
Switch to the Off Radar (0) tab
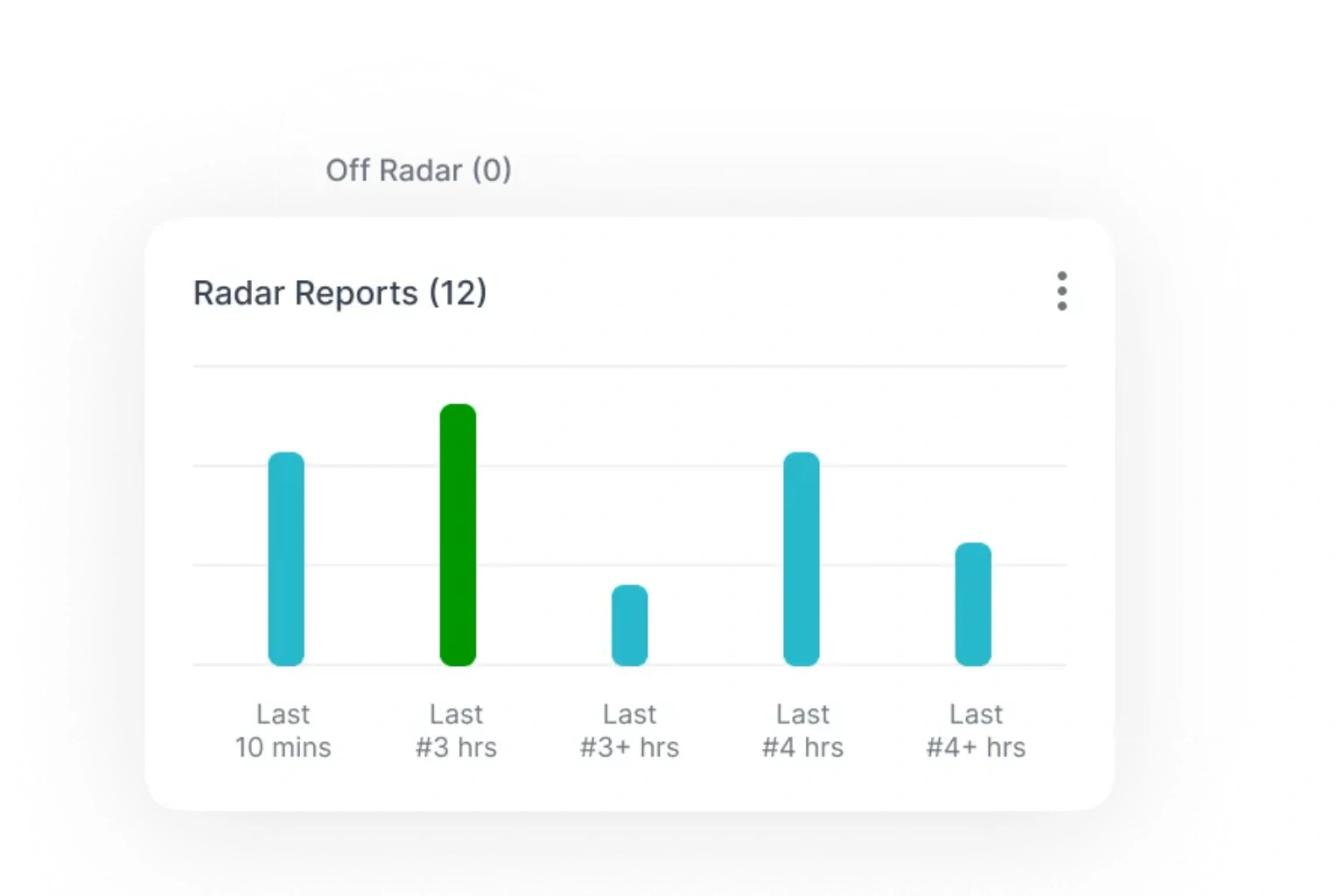418,170
